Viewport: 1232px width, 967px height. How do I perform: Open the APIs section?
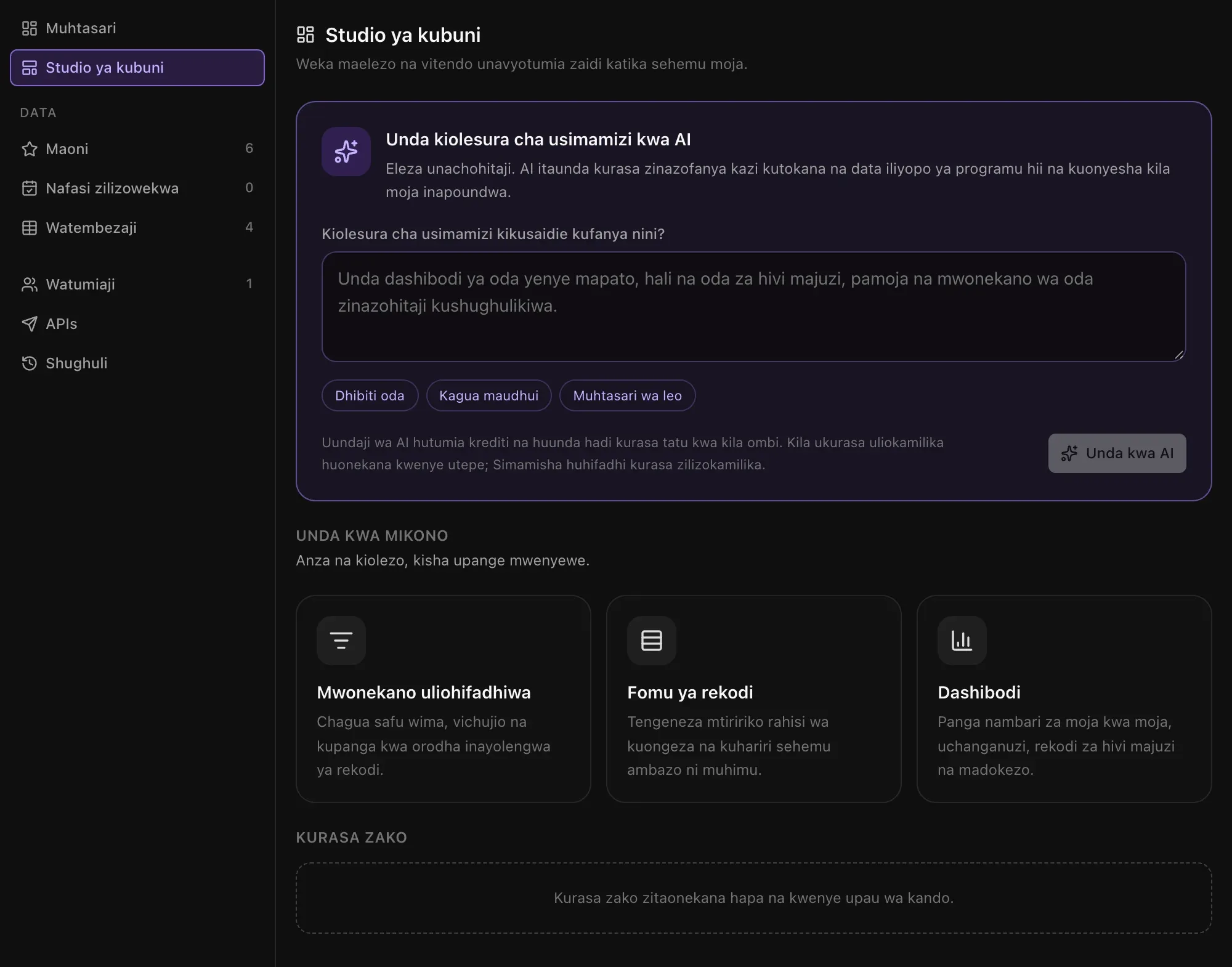[137, 324]
